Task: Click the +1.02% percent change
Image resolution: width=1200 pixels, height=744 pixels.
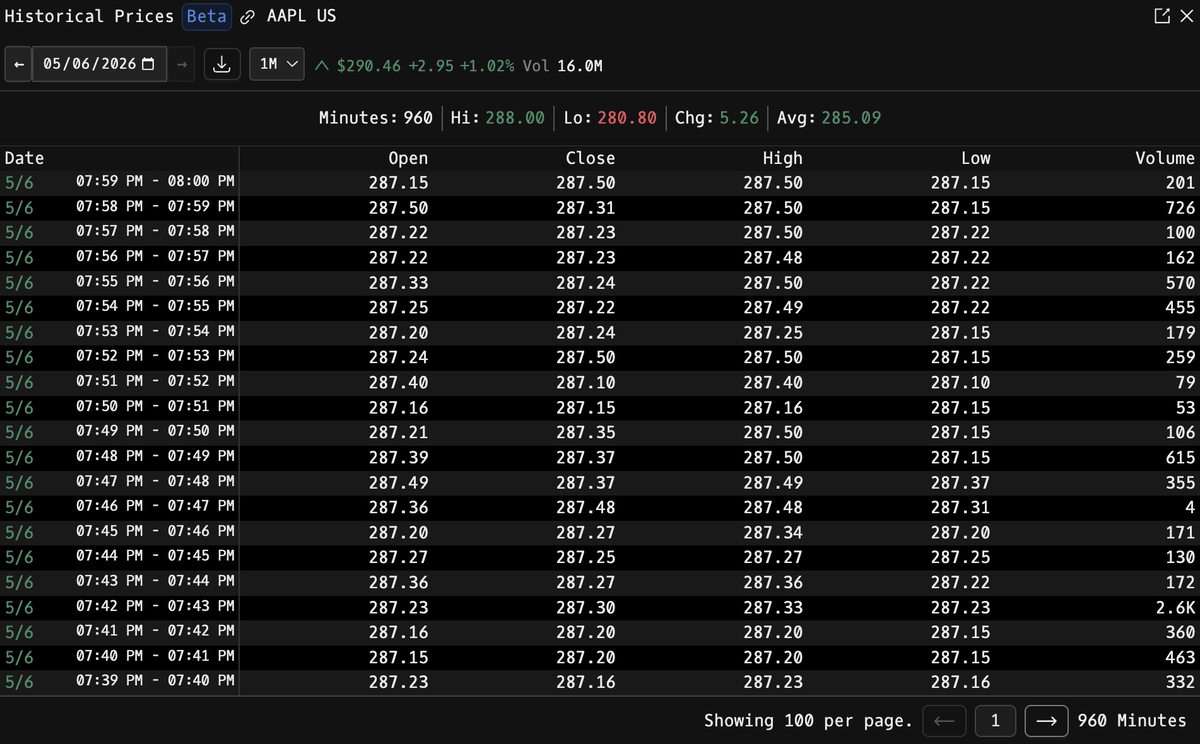Action: (x=487, y=66)
